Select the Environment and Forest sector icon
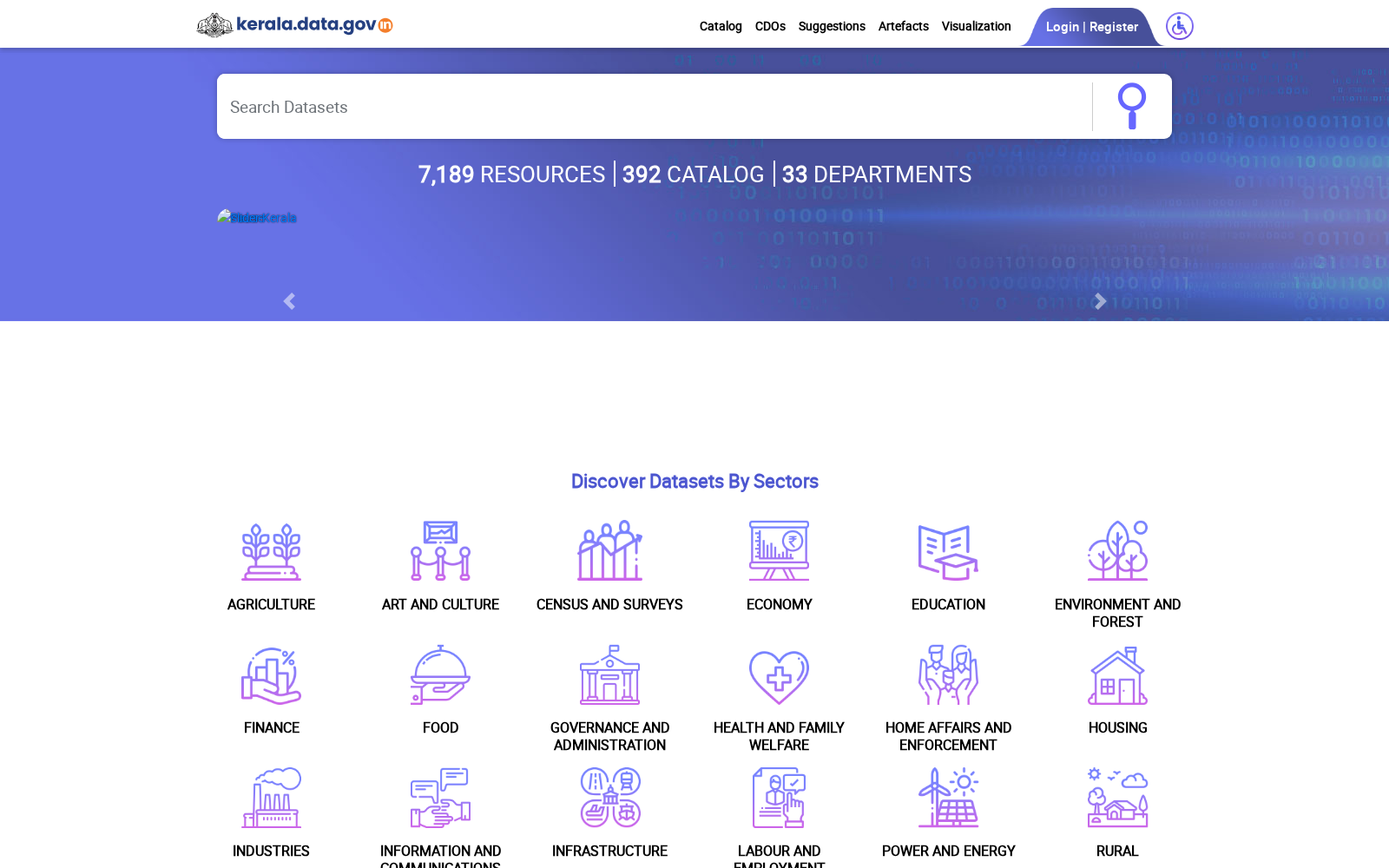Image resolution: width=1389 pixels, height=868 pixels. [x=1117, y=550]
